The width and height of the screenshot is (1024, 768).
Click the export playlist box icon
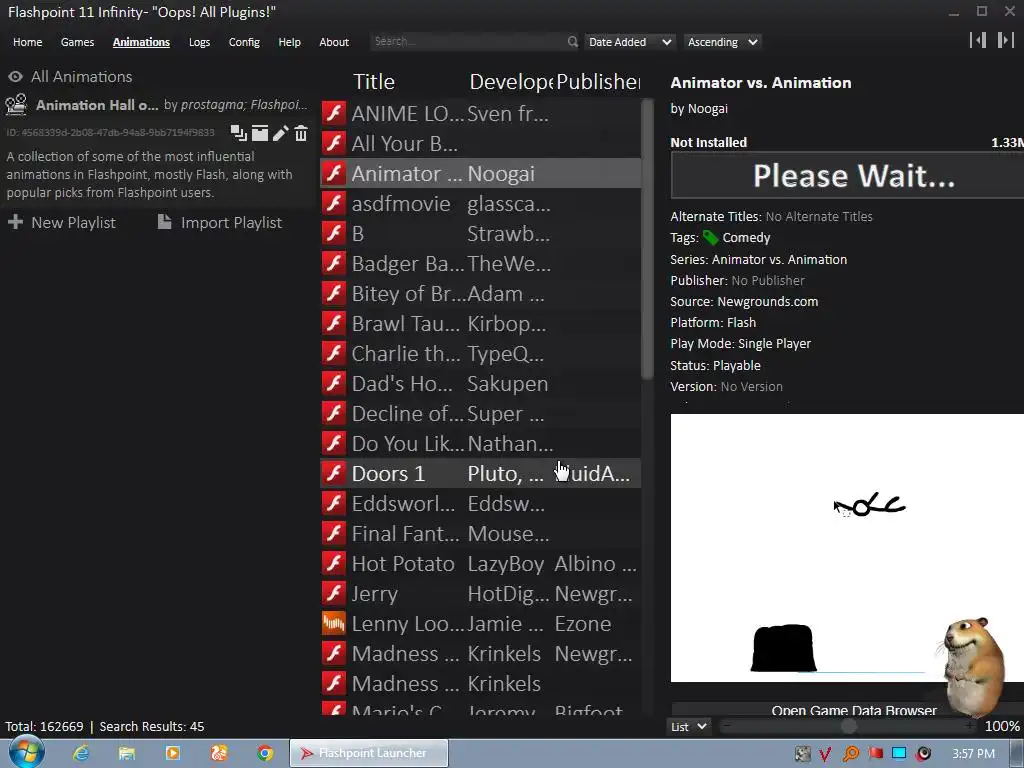tap(260, 133)
